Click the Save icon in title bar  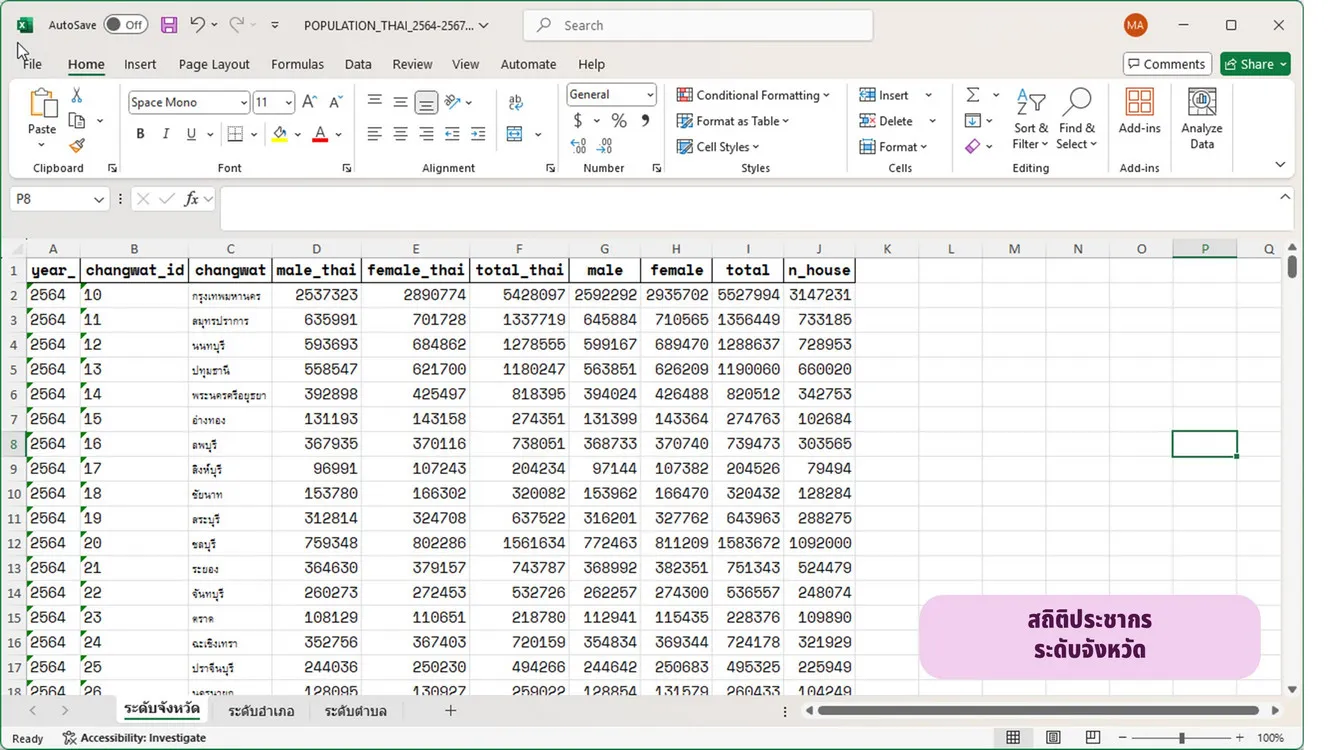click(169, 25)
